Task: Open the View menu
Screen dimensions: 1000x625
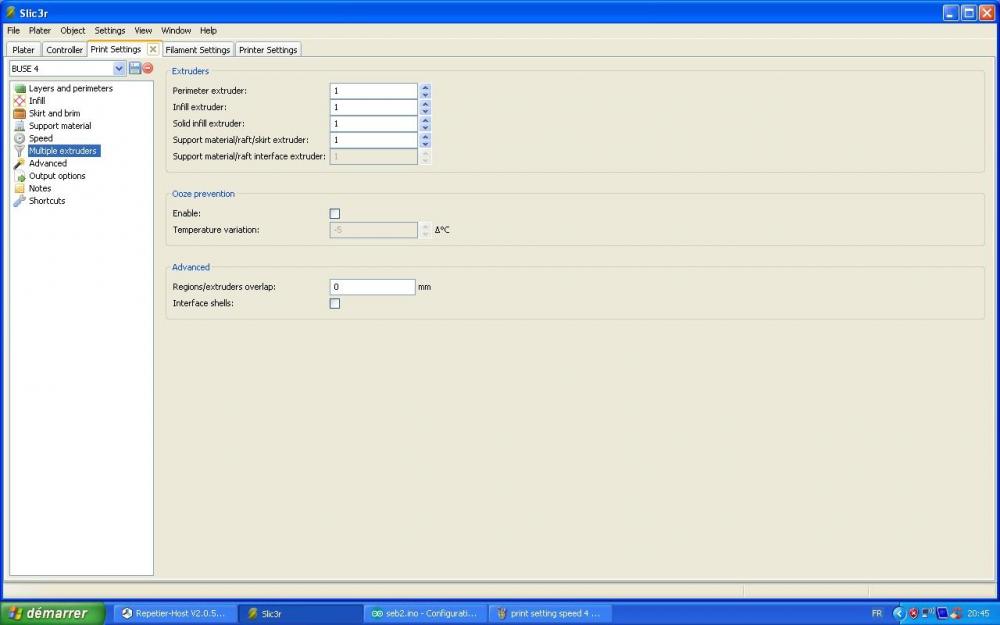Action: [x=143, y=31]
